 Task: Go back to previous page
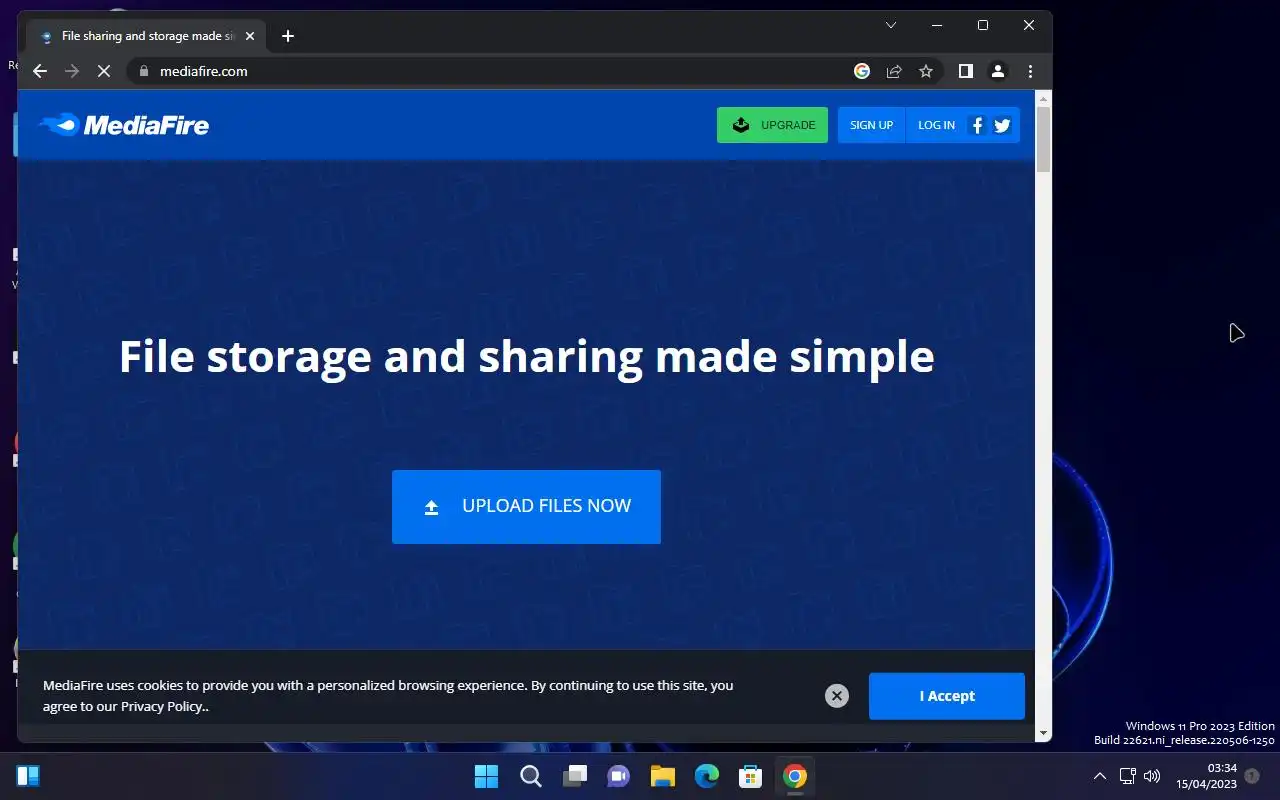point(40,71)
